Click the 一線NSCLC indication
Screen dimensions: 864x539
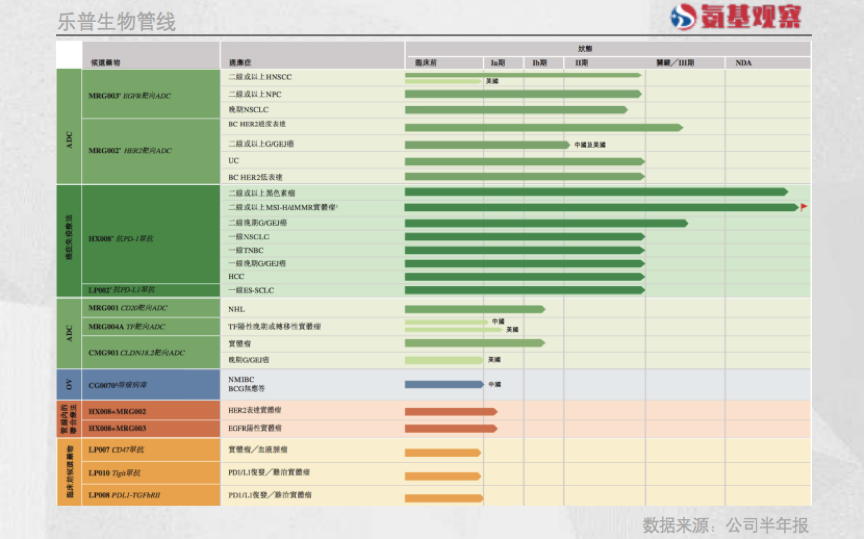point(249,236)
